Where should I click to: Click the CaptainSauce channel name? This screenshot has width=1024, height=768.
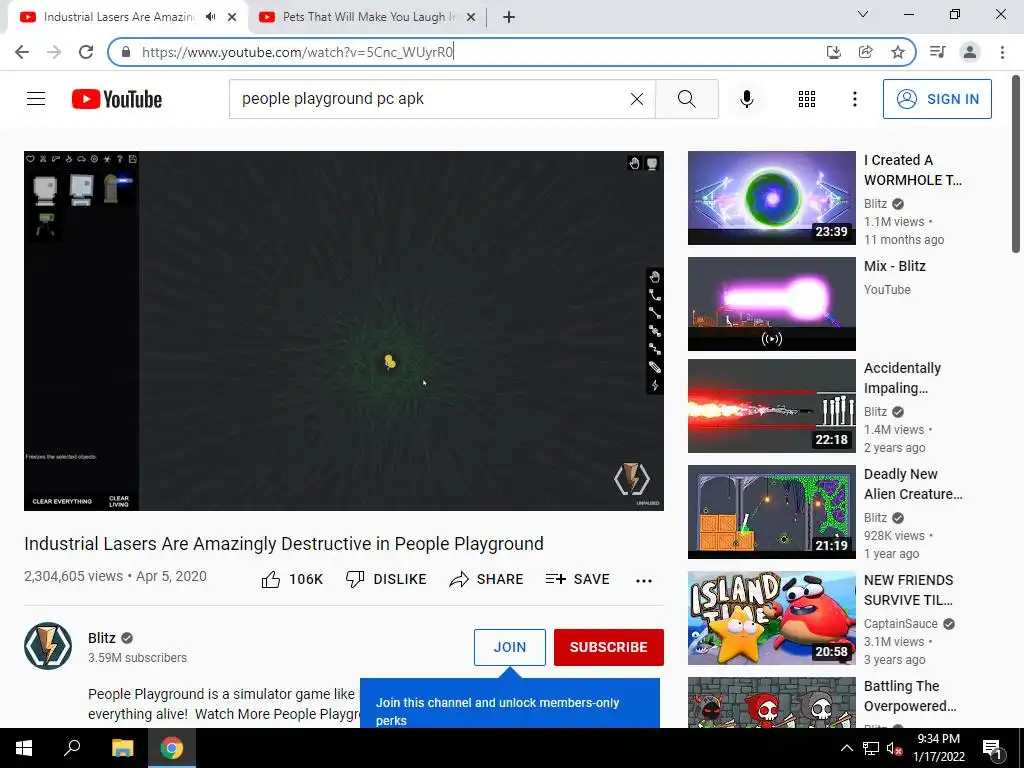pyautogui.click(x=901, y=624)
